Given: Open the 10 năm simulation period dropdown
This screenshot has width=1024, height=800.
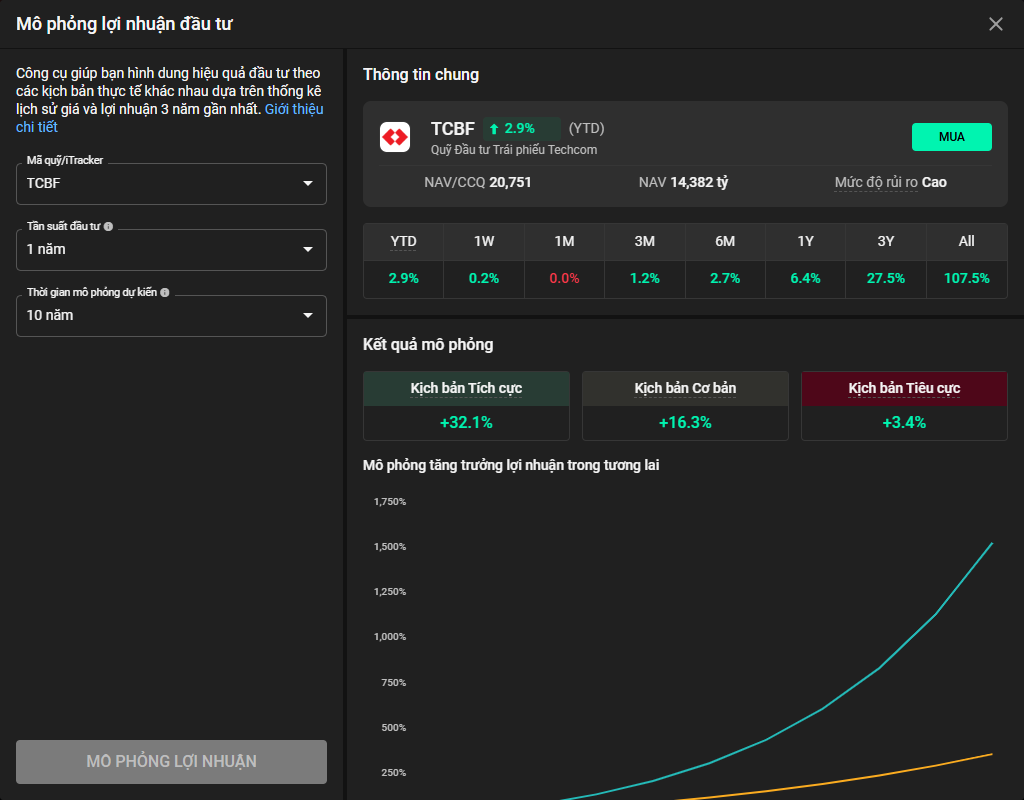Looking at the screenshot, I should coord(171,315).
